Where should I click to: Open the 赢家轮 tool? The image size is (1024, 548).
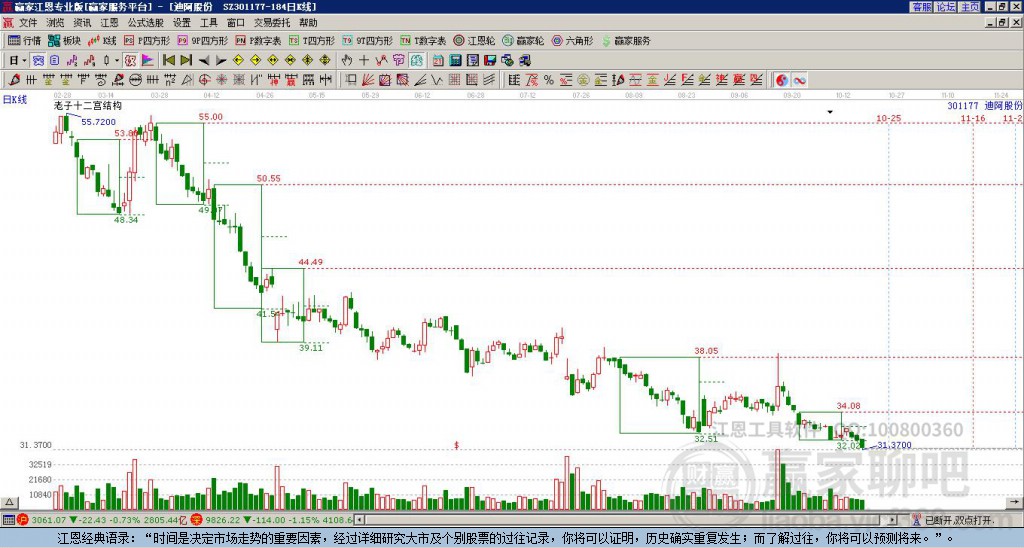[x=523, y=40]
